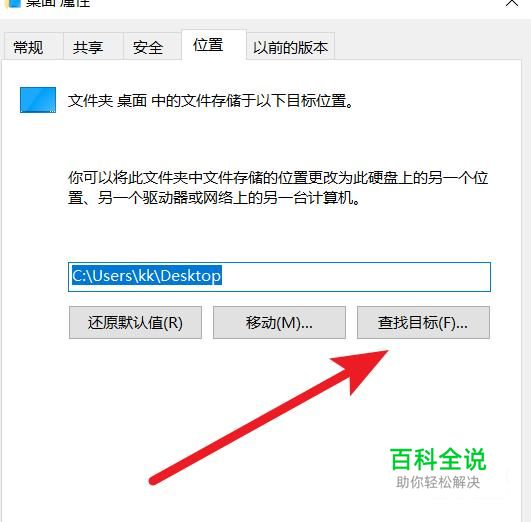Open the 共享 tab

point(88,47)
